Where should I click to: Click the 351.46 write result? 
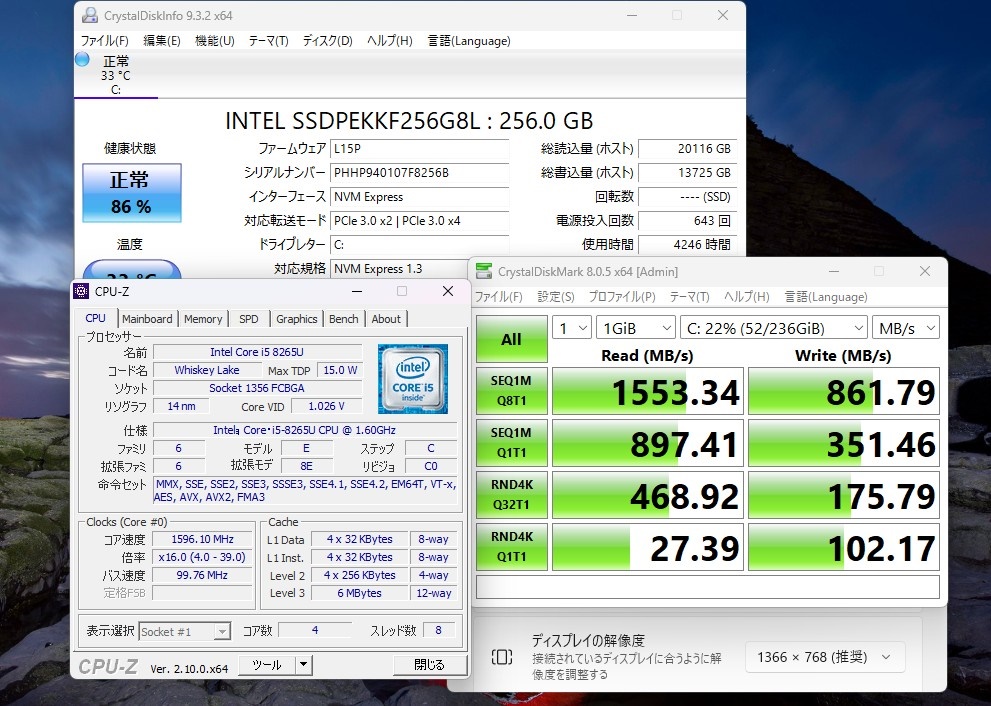[x=844, y=442]
